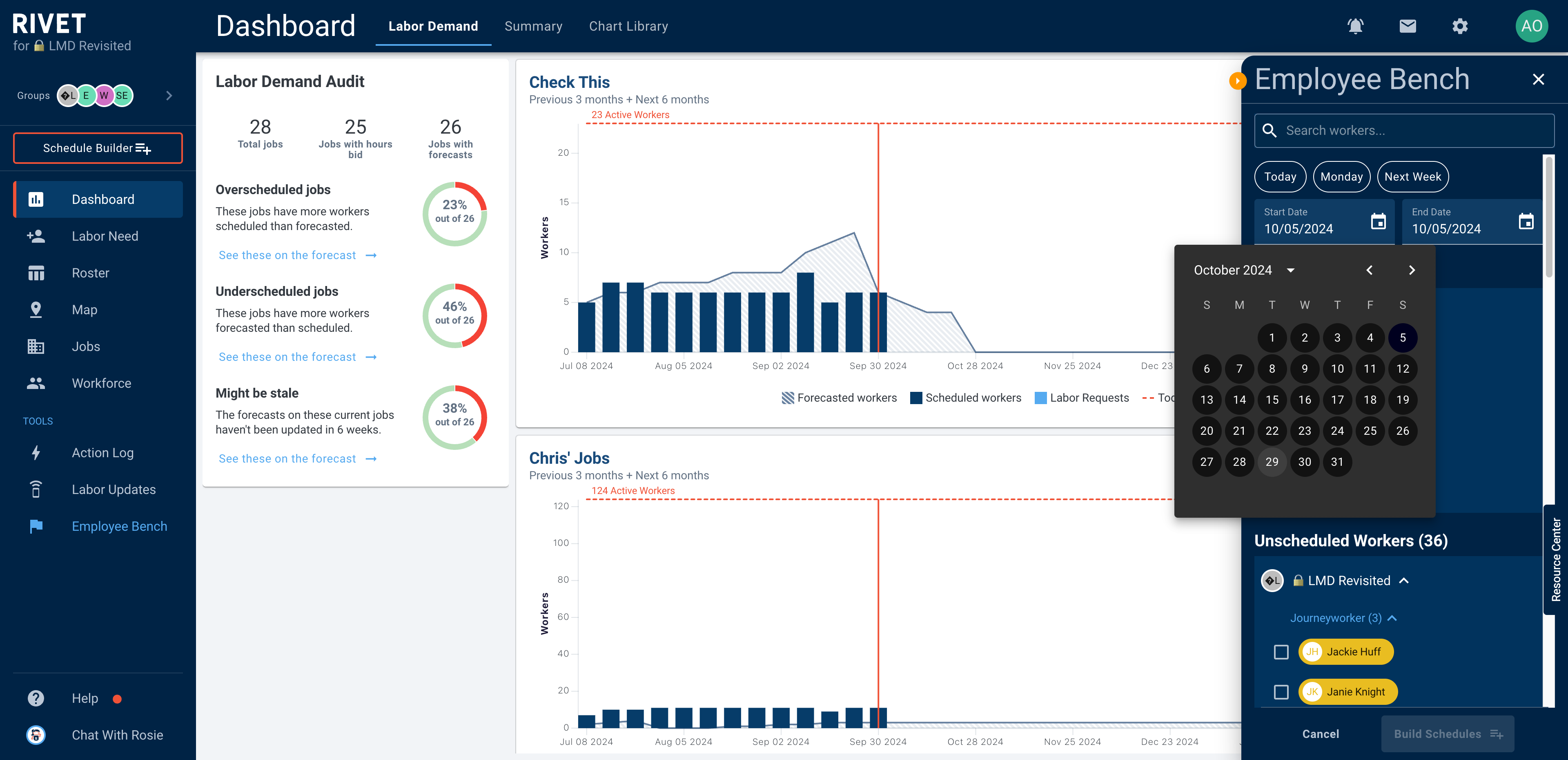This screenshot has height=760, width=1568.
Task: Go to next month in calendar
Action: pyautogui.click(x=1412, y=270)
